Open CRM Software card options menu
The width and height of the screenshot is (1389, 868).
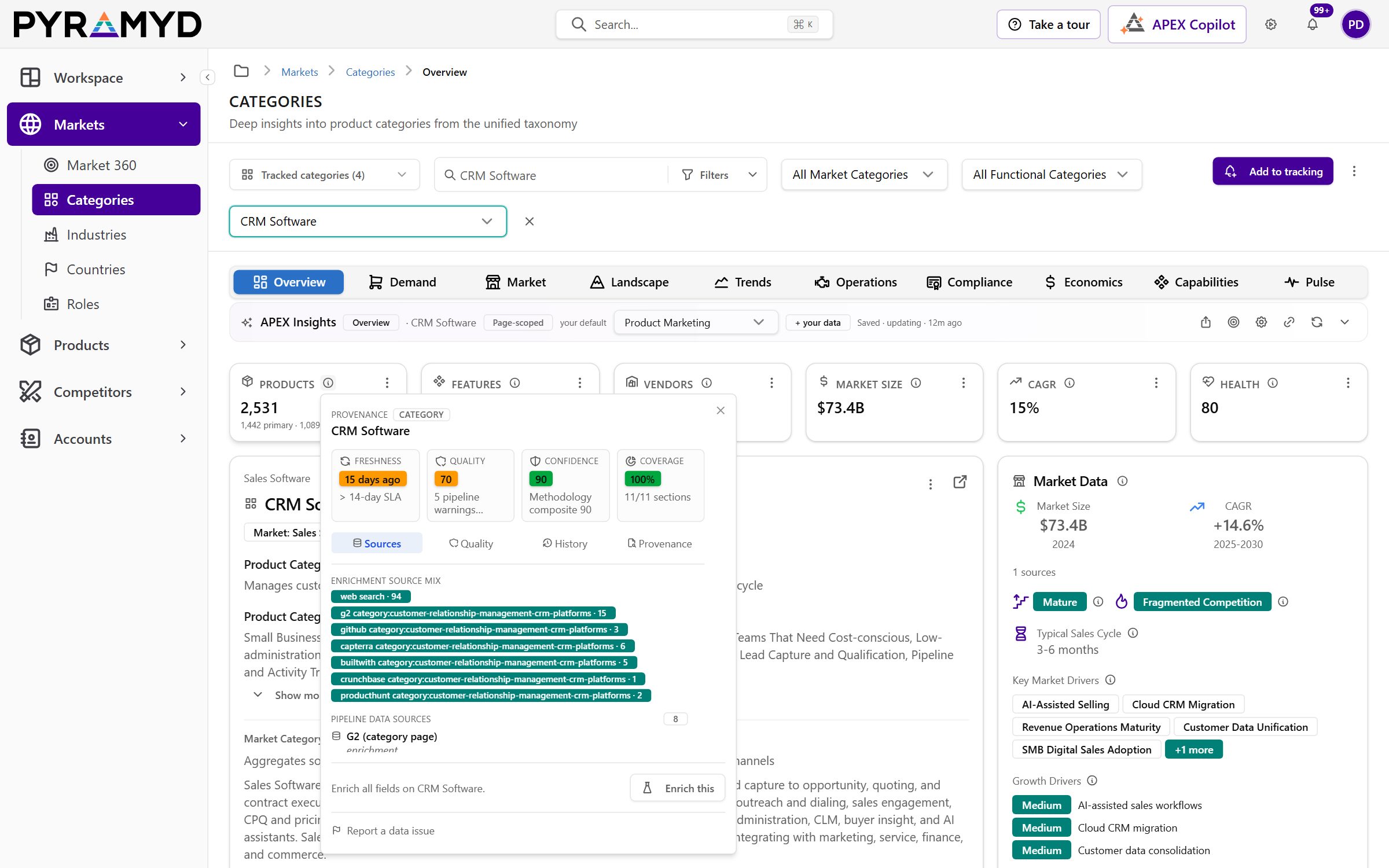(x=931, y=484)
